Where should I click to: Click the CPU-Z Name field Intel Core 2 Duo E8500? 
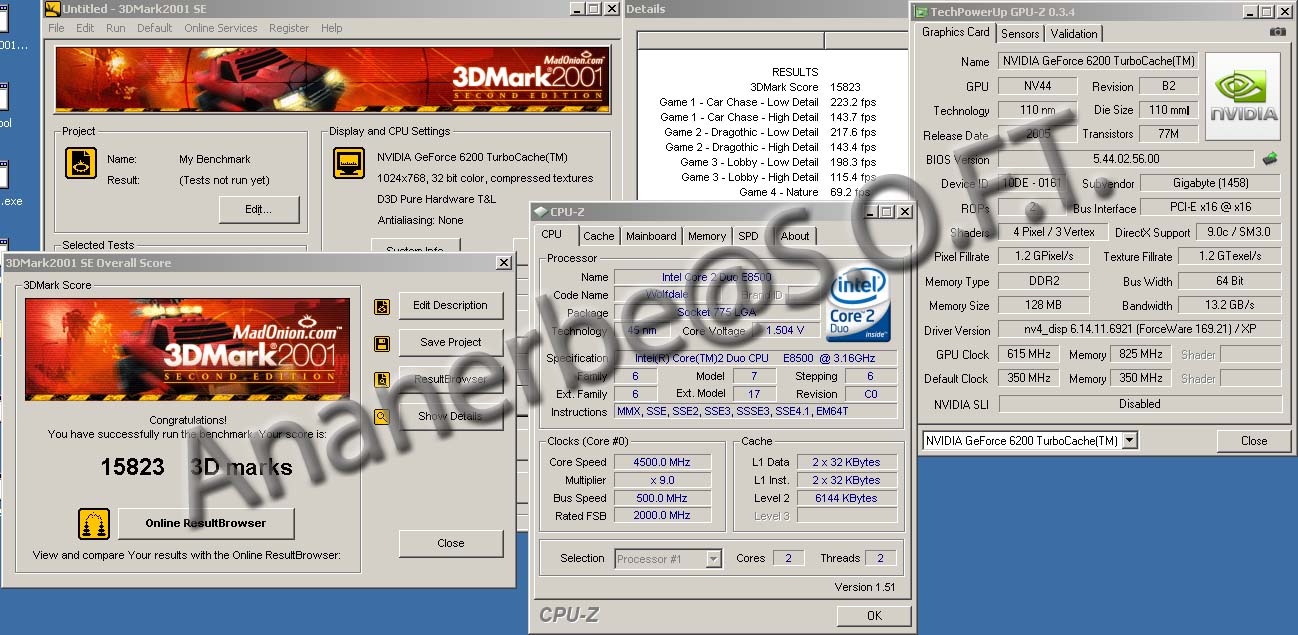(716, 278)
